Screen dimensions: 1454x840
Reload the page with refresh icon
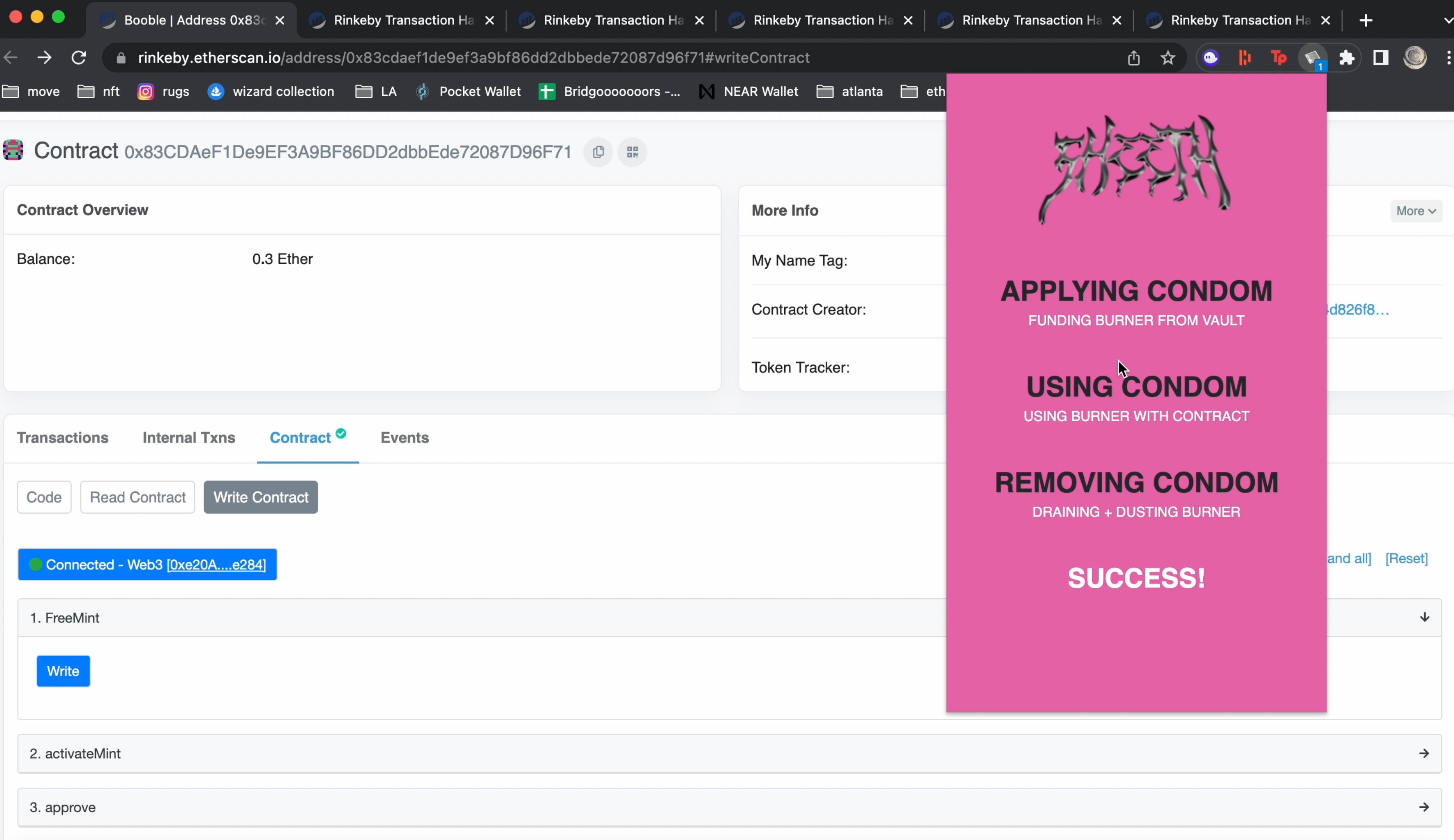click(x=79, y=58)
